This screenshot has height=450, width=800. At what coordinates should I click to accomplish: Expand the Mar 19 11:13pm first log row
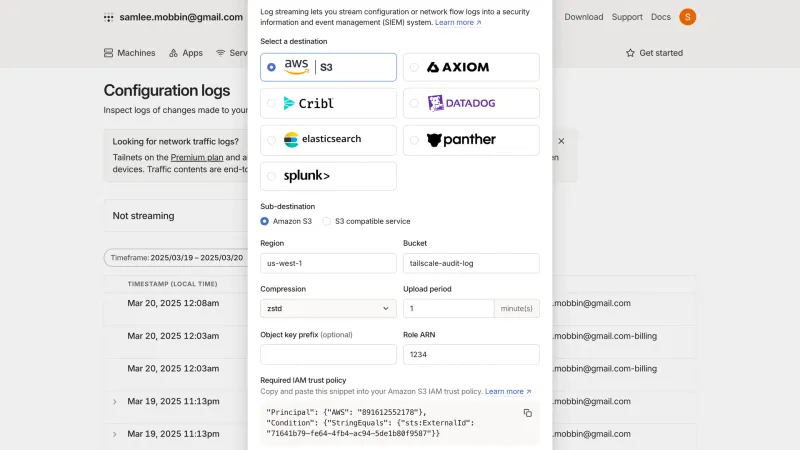(x=115, y=402)
